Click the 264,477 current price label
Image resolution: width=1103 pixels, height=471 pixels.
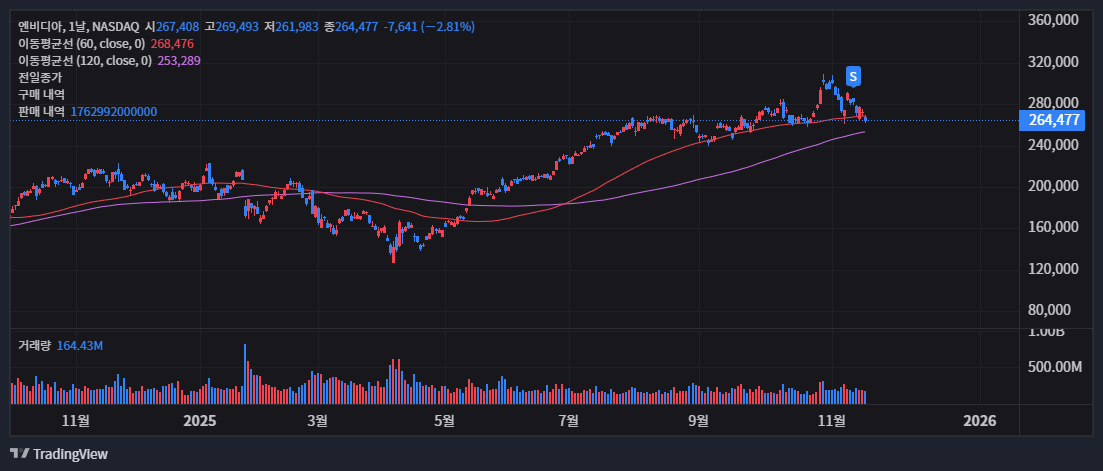pos(1054,120)
